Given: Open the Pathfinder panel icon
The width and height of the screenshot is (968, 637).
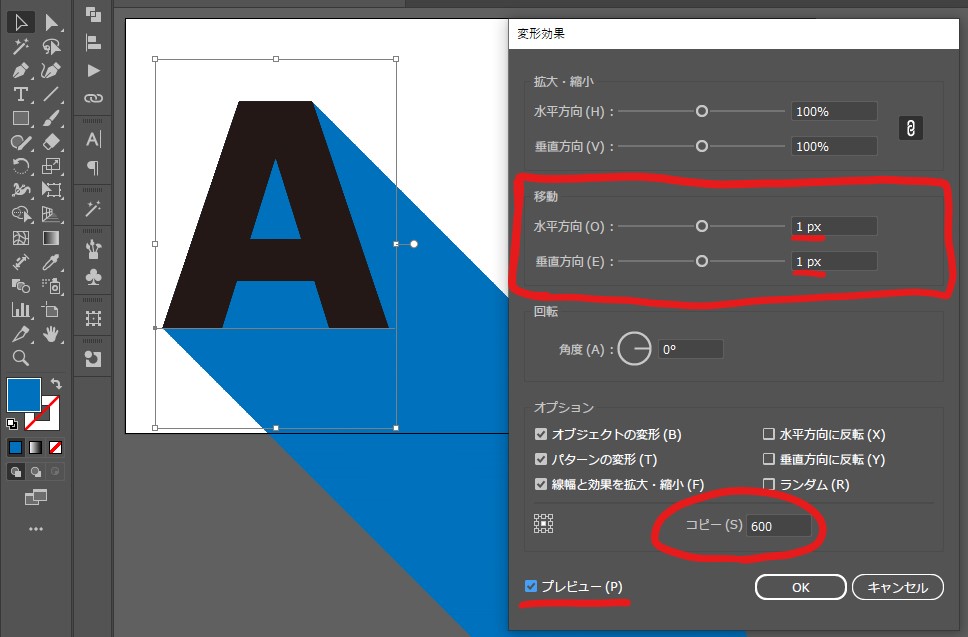Looking at the screenshot, I should click(93, 15).
